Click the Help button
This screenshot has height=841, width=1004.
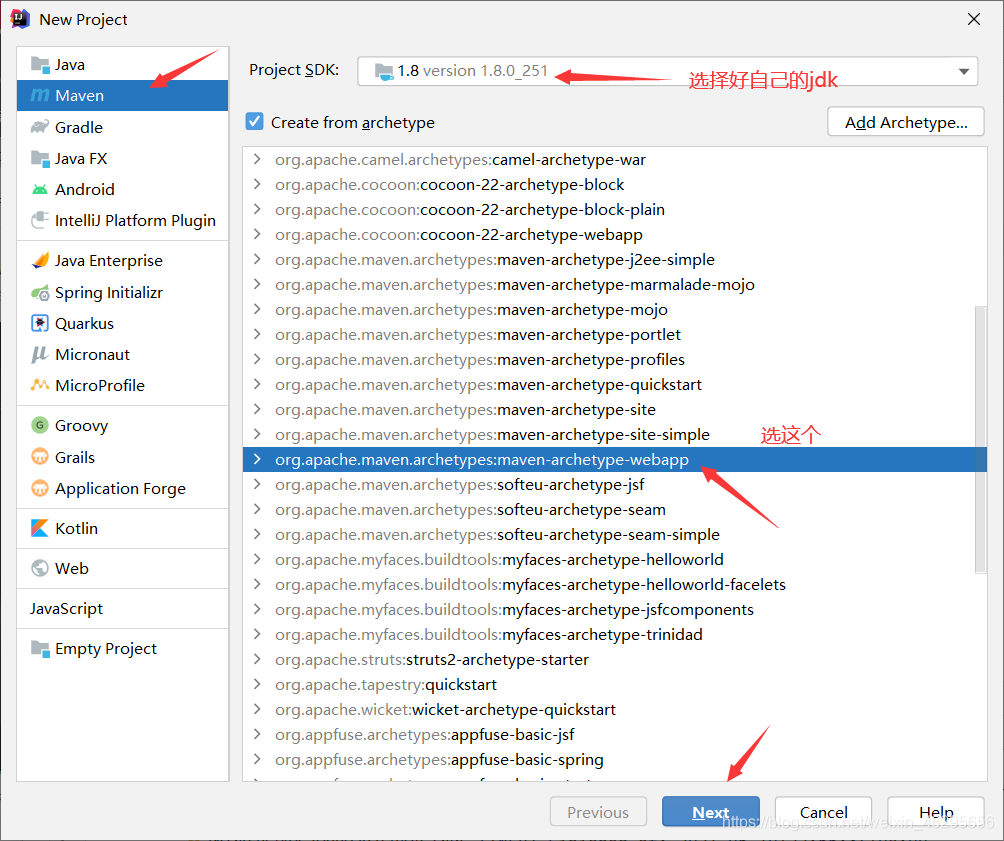935,812
